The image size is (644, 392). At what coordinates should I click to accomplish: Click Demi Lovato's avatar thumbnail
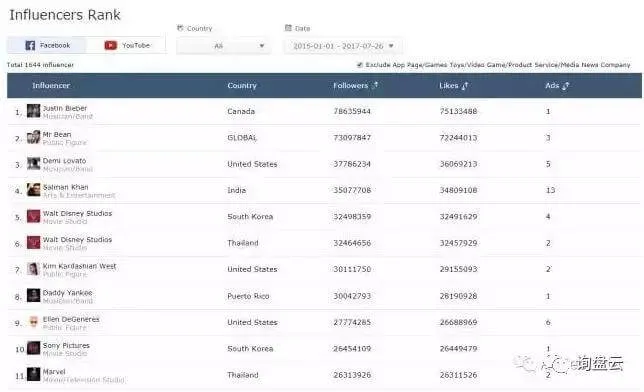(x=34, y=164)
